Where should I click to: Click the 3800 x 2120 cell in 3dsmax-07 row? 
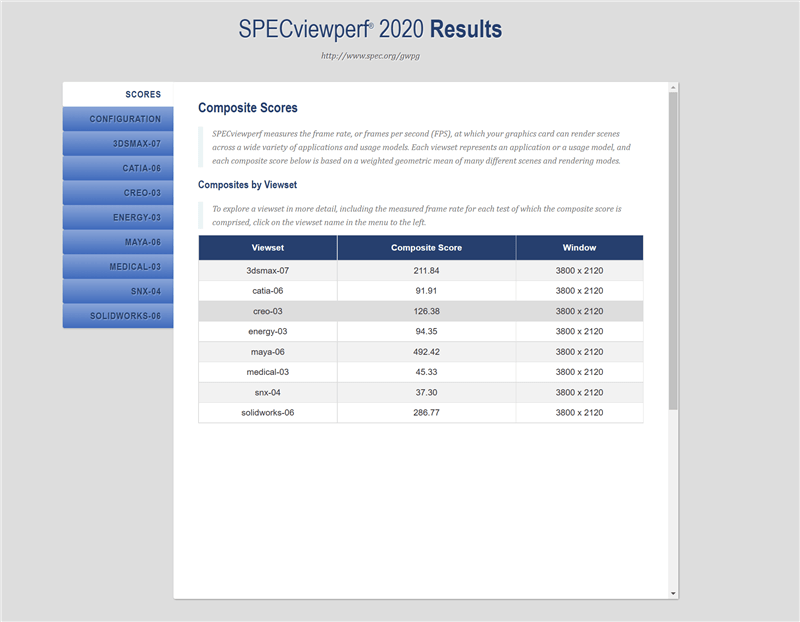pos(580,270)
